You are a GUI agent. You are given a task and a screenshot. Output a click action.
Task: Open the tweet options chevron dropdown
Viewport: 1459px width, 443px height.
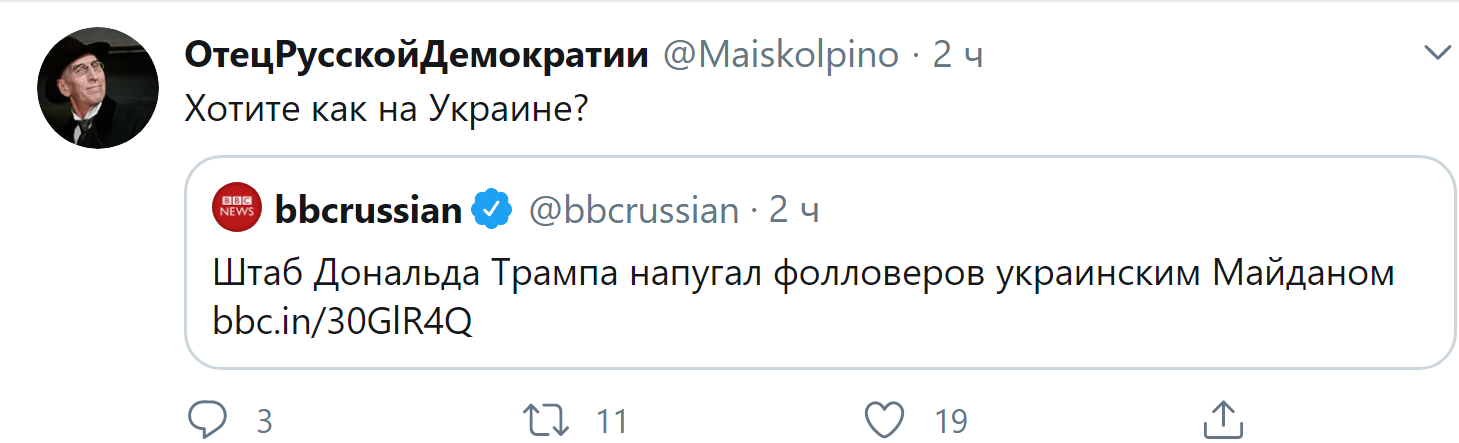click(x=1438, y=52)
